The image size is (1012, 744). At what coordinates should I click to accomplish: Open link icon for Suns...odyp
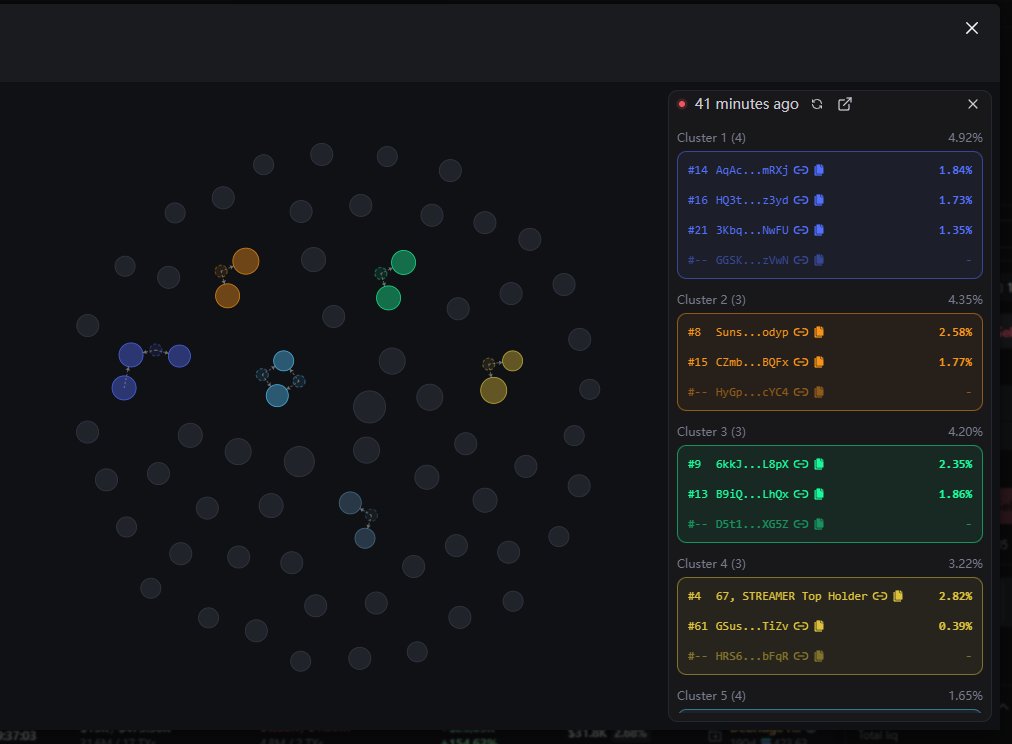(x=801, y=332)
